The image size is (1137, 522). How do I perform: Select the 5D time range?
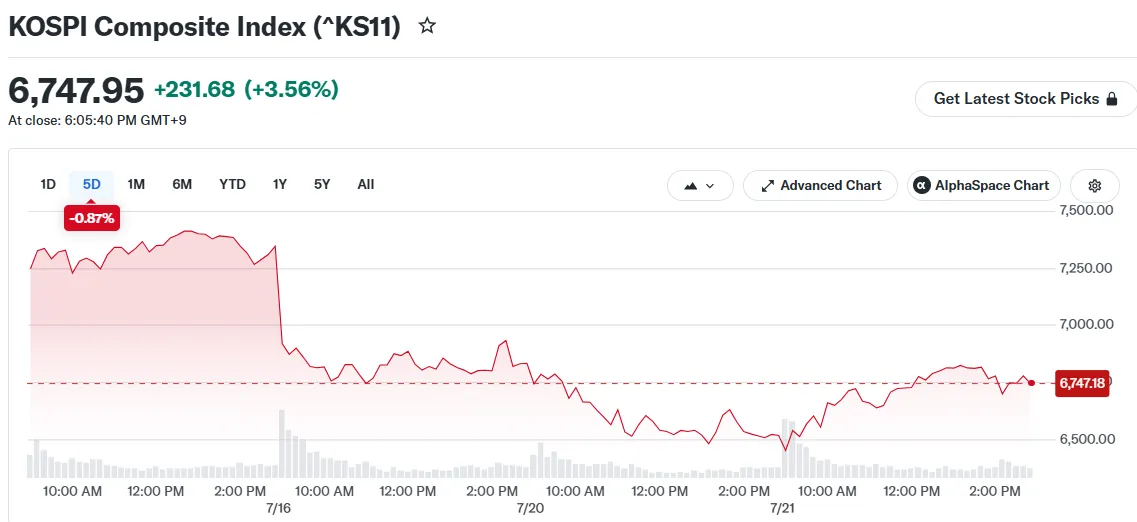91,184
